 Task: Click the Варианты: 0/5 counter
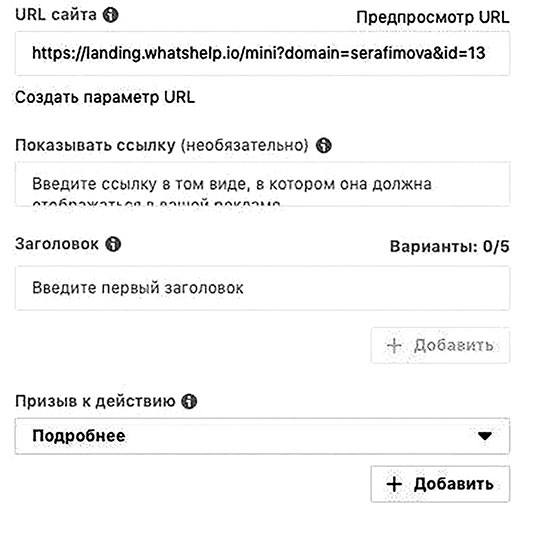coord(449,246)
